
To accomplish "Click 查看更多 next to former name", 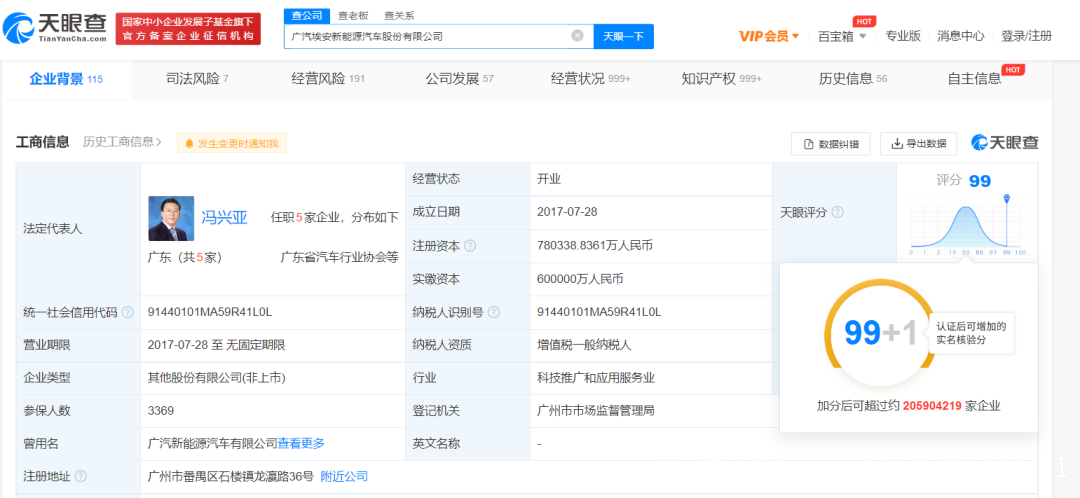I will pos(301,444).
